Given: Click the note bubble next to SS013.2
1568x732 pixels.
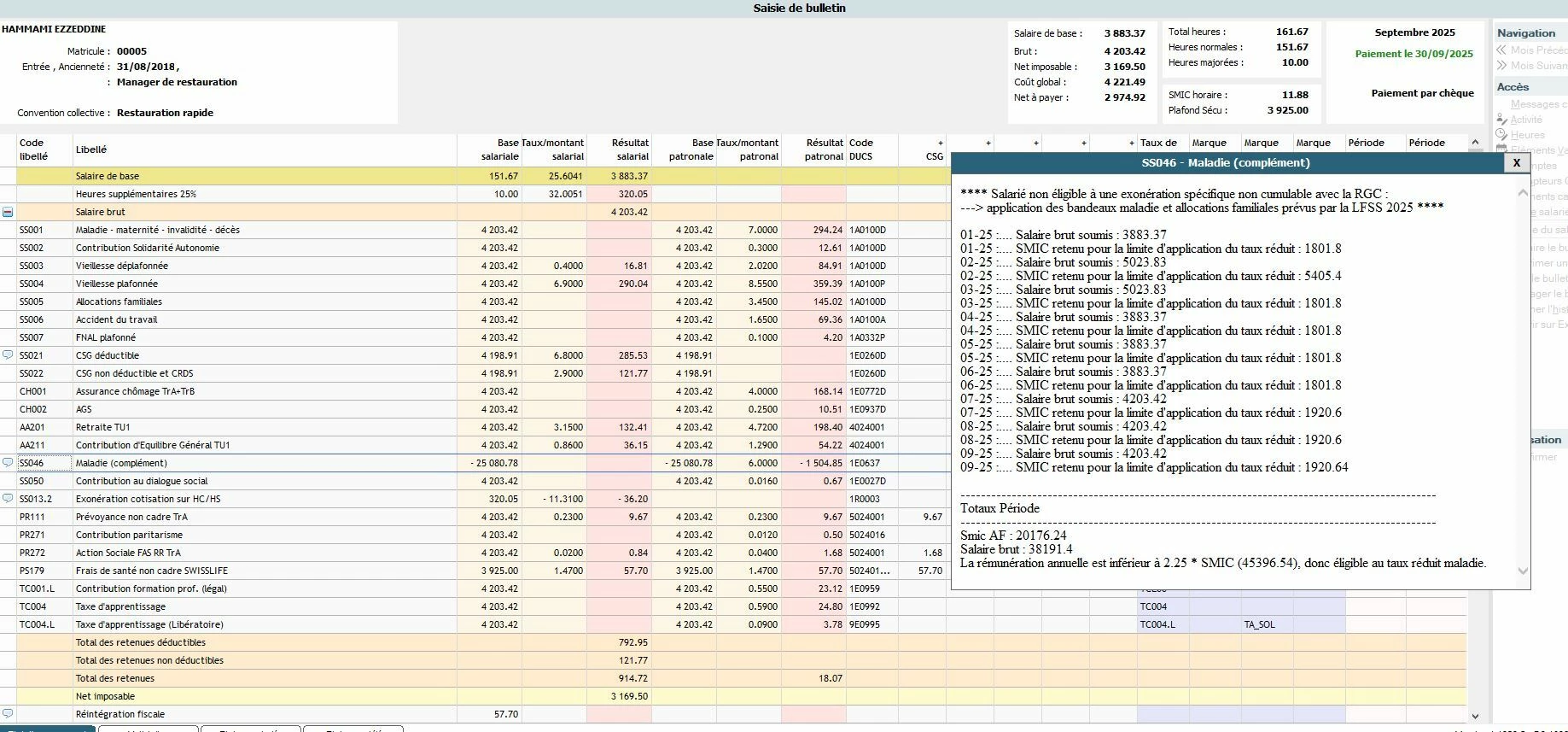Looking at the screenshot, I should [8, 498].
